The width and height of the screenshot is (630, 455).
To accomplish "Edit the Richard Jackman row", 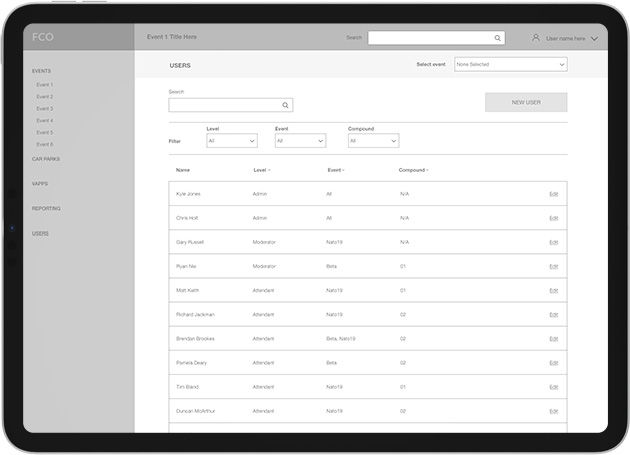I will 554,315.
